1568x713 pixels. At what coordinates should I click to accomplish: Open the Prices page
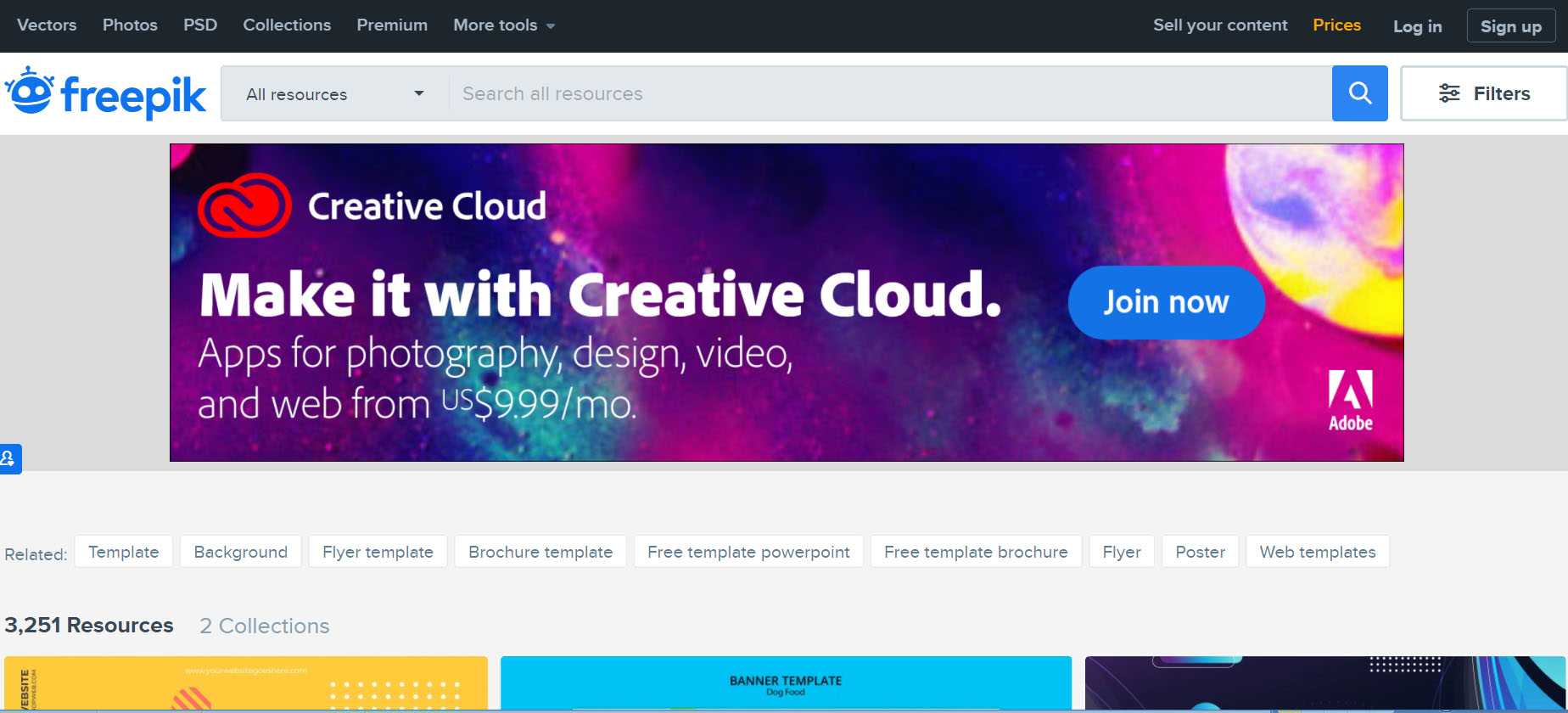pyautogui.click(x=1336, y=25)
